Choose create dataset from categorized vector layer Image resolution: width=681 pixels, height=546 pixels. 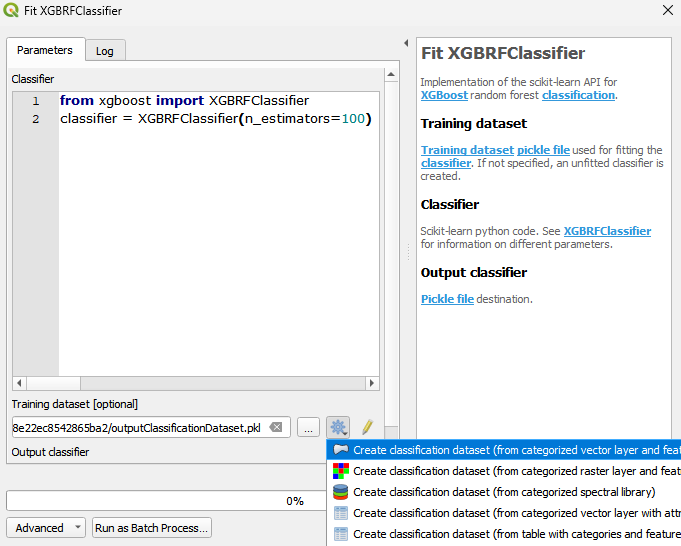[504, 450]
